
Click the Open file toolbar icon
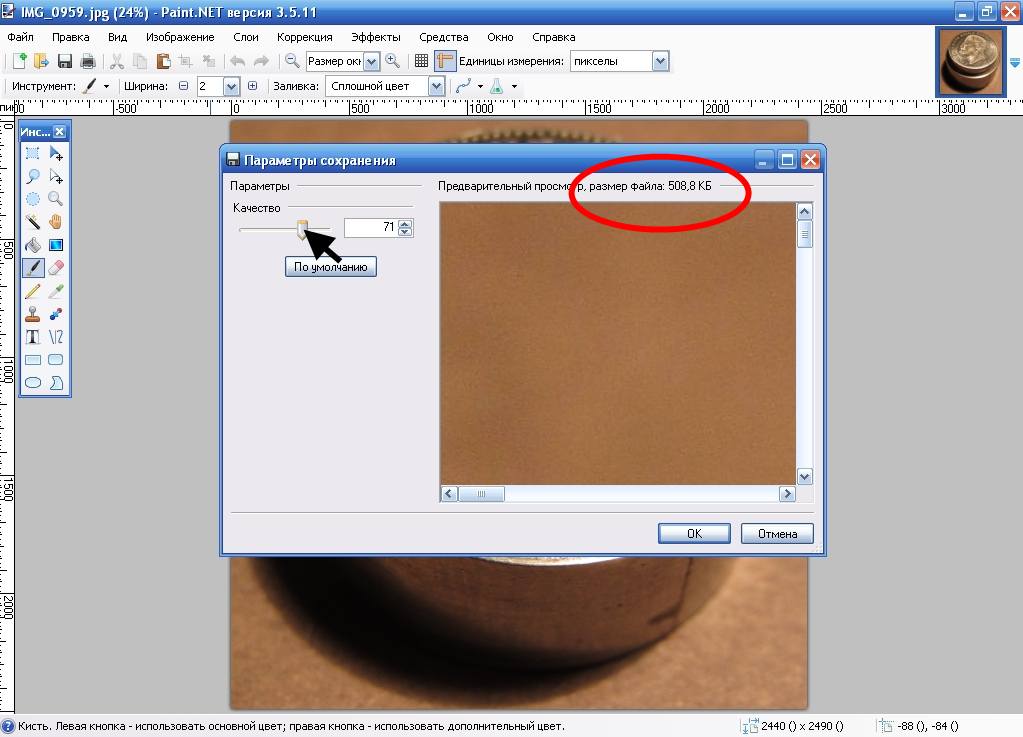pyautogui.click(x=41, y=61)
